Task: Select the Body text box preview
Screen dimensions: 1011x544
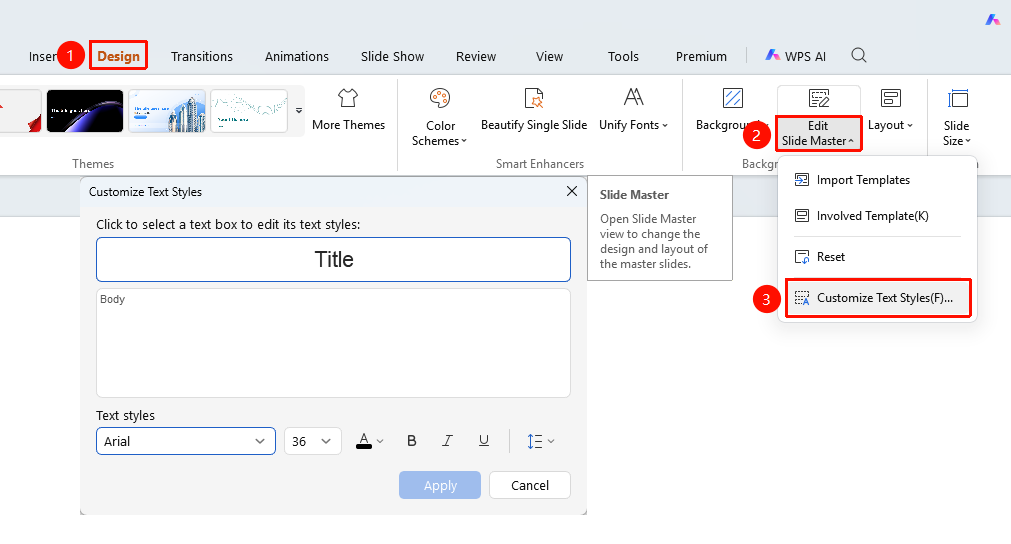Action: 333,343
